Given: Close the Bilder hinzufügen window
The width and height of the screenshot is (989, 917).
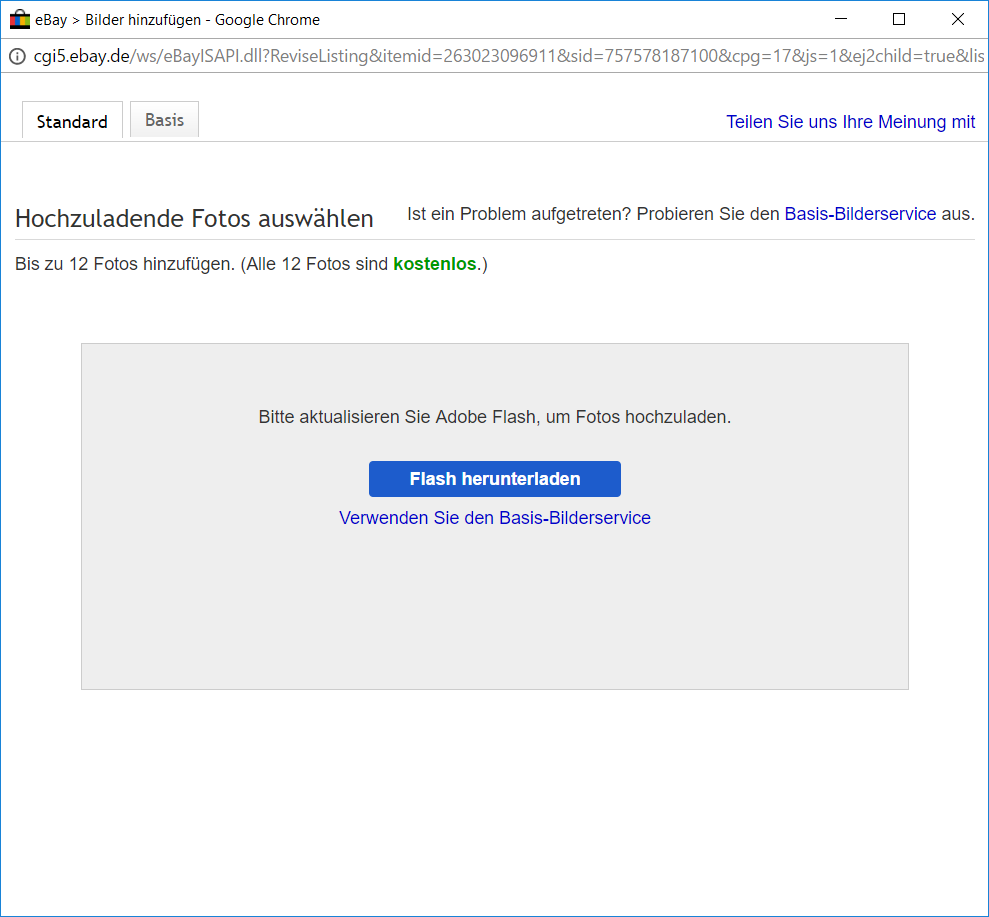Looking at the screenshot, I should click(957, 20).
